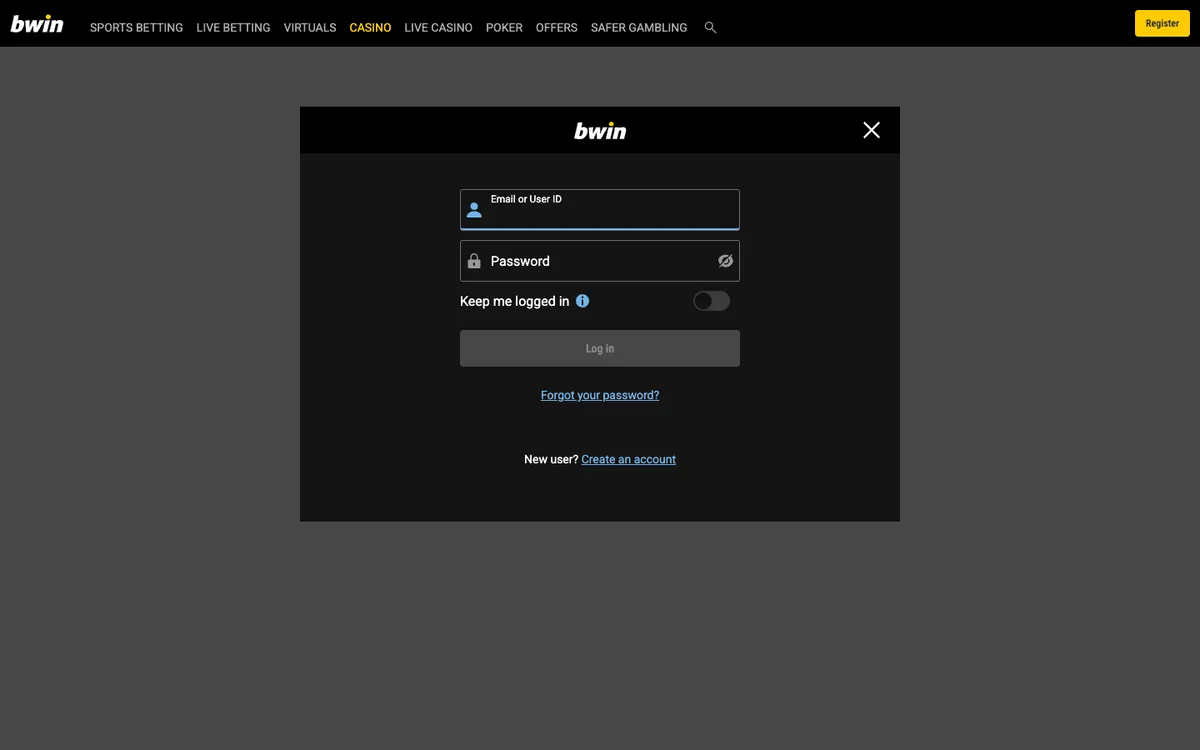The height and width of the screenshot is (750, 1200).
Task: Open the Create an account link
Action: (629, 459)
